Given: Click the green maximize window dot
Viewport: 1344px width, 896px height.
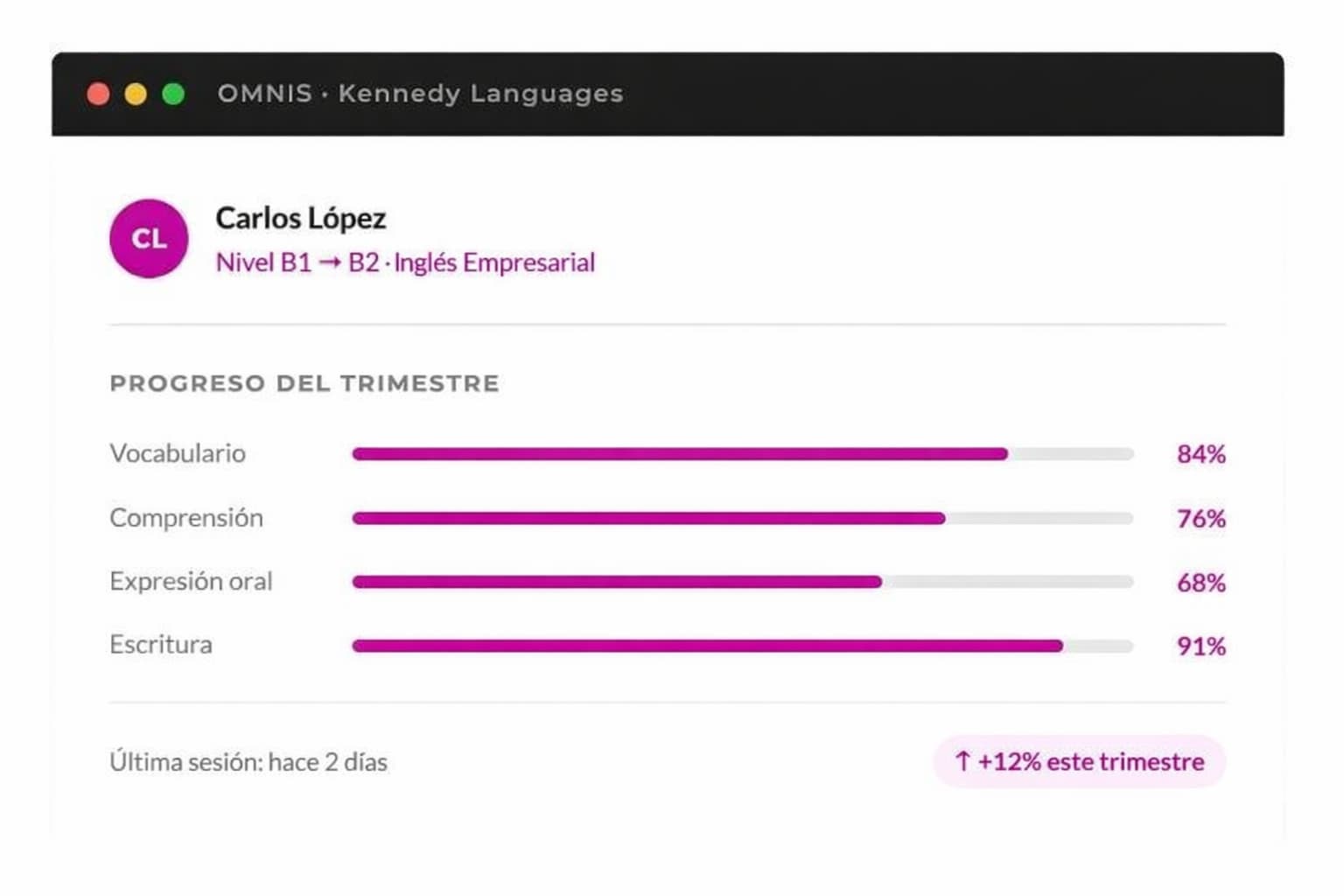Looking at the screenshot, I should coord(173,94).
